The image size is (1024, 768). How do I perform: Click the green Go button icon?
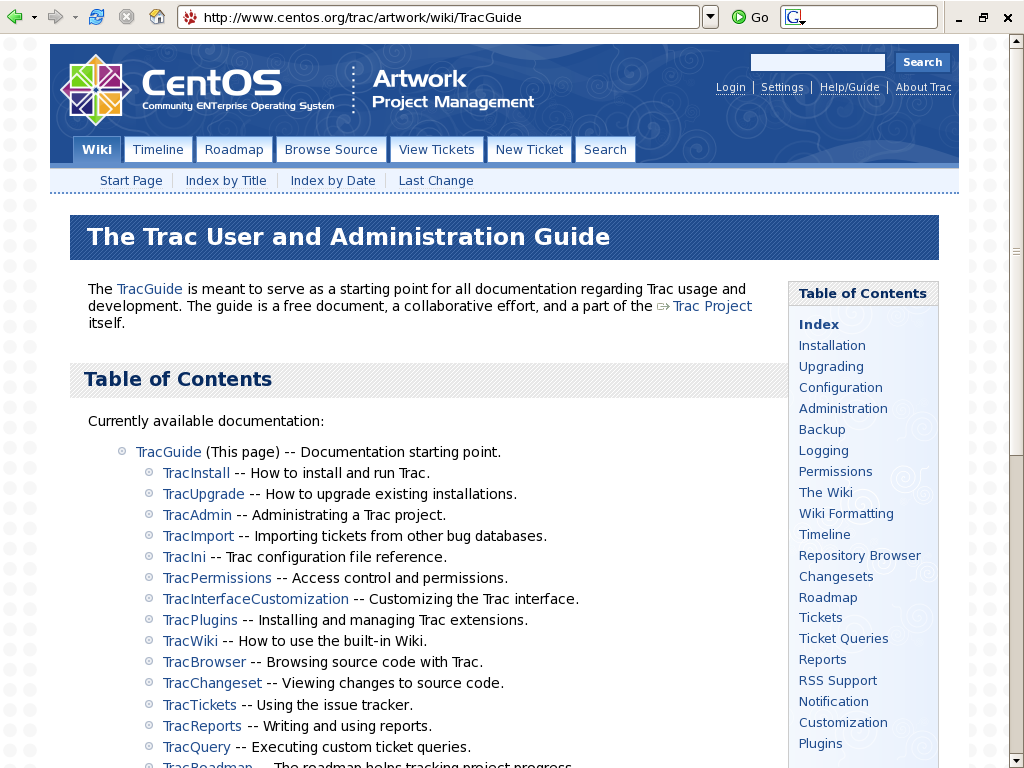coord(739,17)
